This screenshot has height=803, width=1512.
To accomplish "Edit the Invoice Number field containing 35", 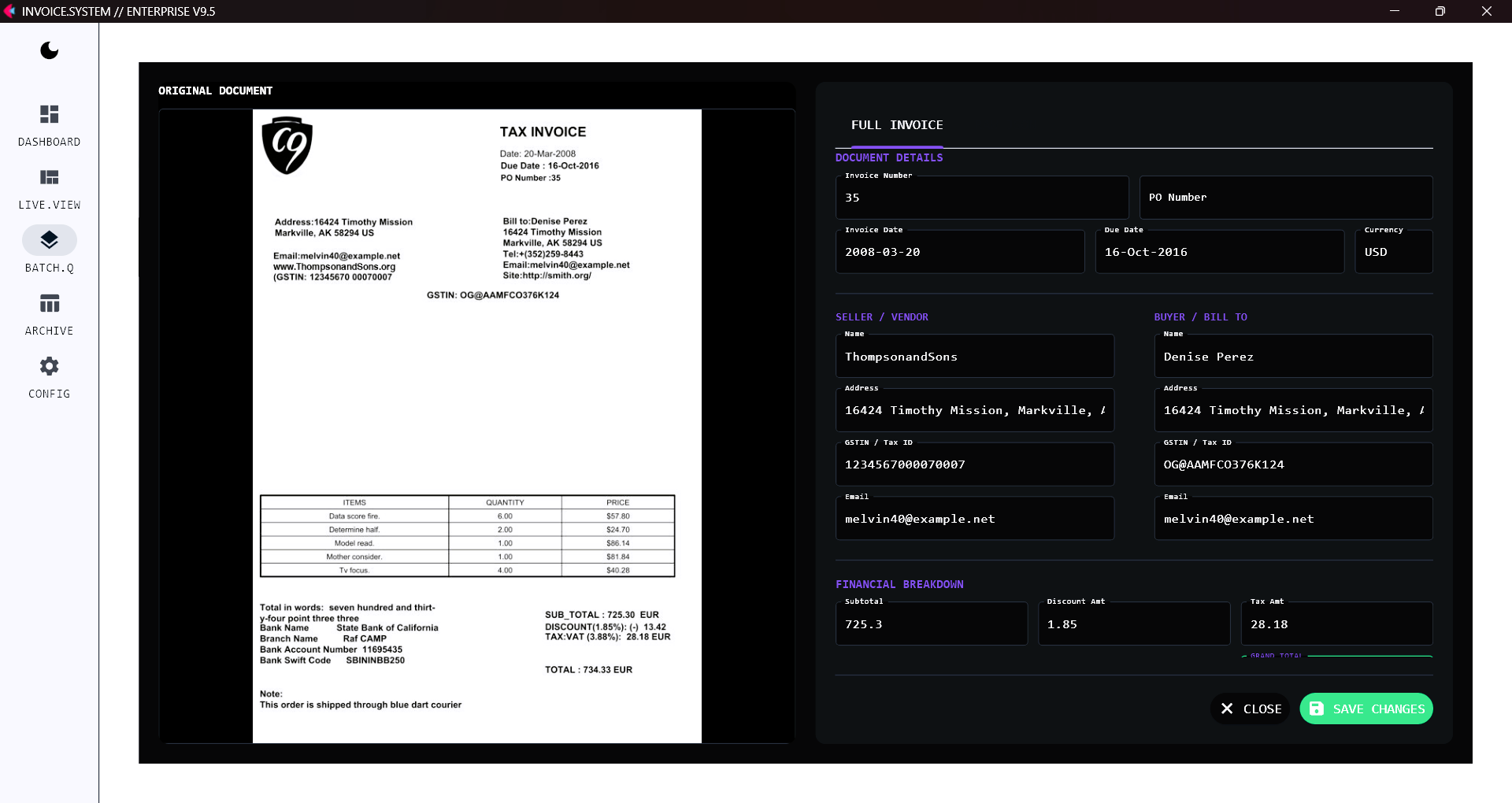I will pyautogui.click(x=981, y=197).
